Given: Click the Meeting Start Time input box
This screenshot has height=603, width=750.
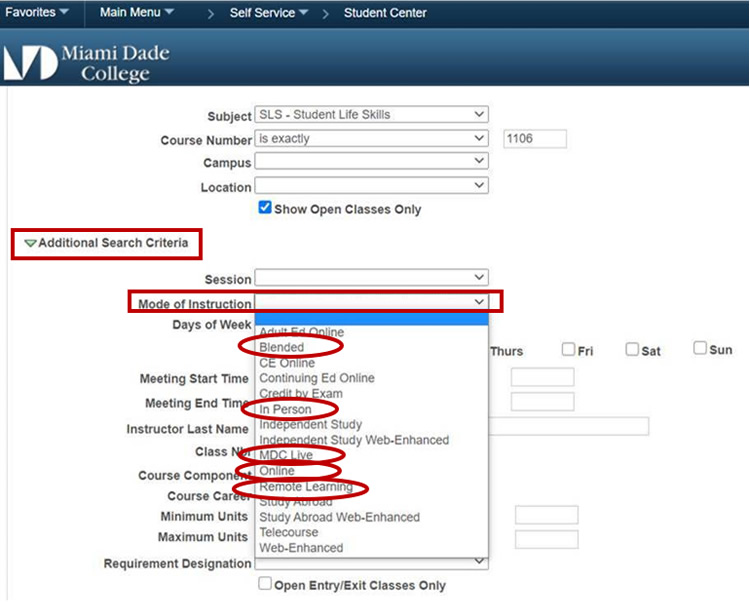Looking at the screenshot, I should [x=542, y=377].
